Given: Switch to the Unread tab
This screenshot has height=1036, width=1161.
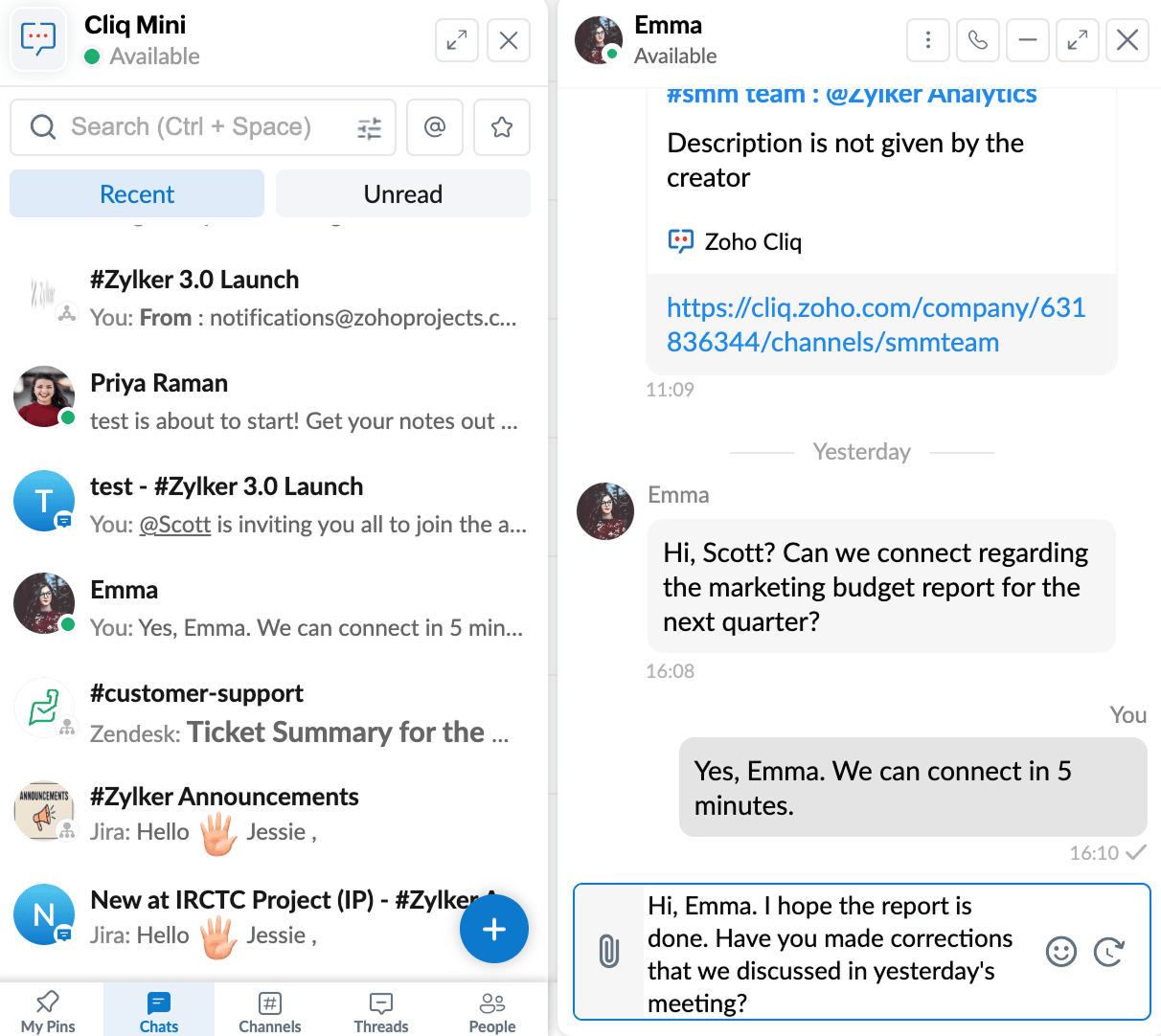Looking at the screenshot, I should coord(403,194).
